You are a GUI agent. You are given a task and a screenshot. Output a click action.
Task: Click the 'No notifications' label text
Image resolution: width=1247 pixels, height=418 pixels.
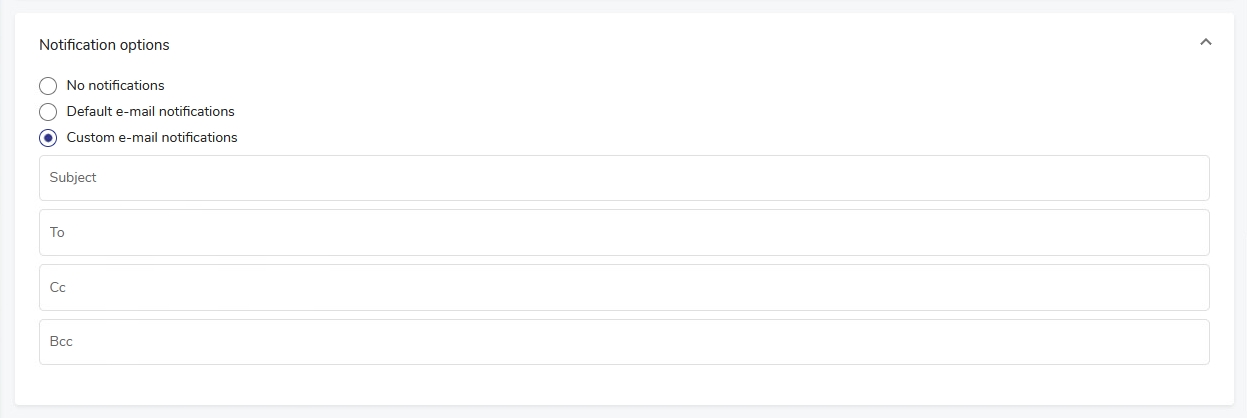(x=115, y=86)
